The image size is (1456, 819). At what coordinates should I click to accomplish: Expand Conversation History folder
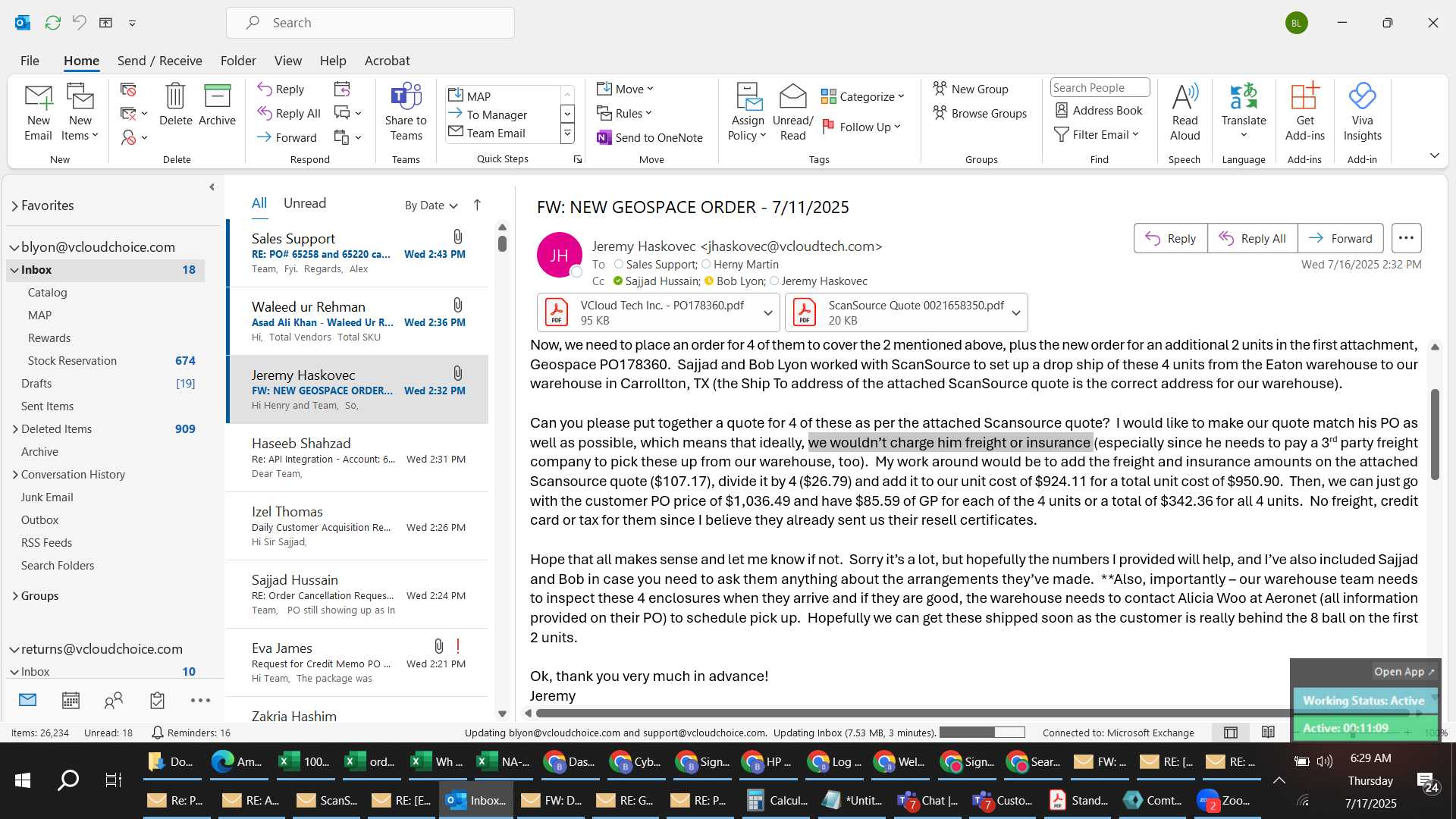click(15, 474)
